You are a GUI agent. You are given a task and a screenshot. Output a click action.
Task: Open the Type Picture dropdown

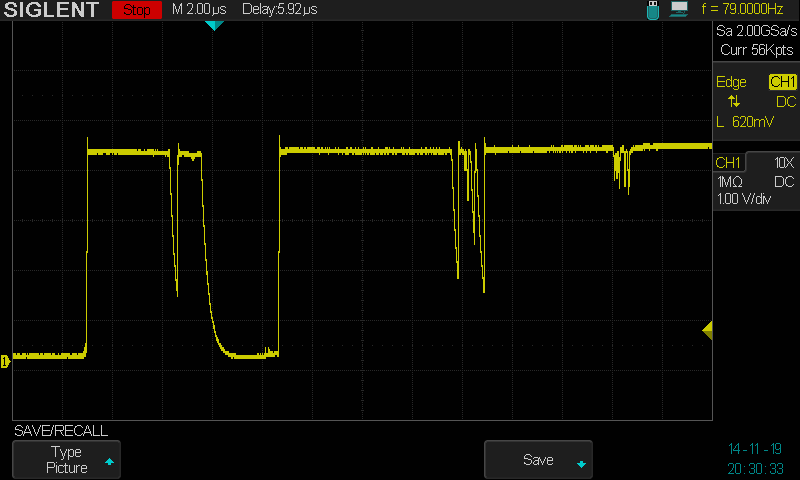(68, 460)
